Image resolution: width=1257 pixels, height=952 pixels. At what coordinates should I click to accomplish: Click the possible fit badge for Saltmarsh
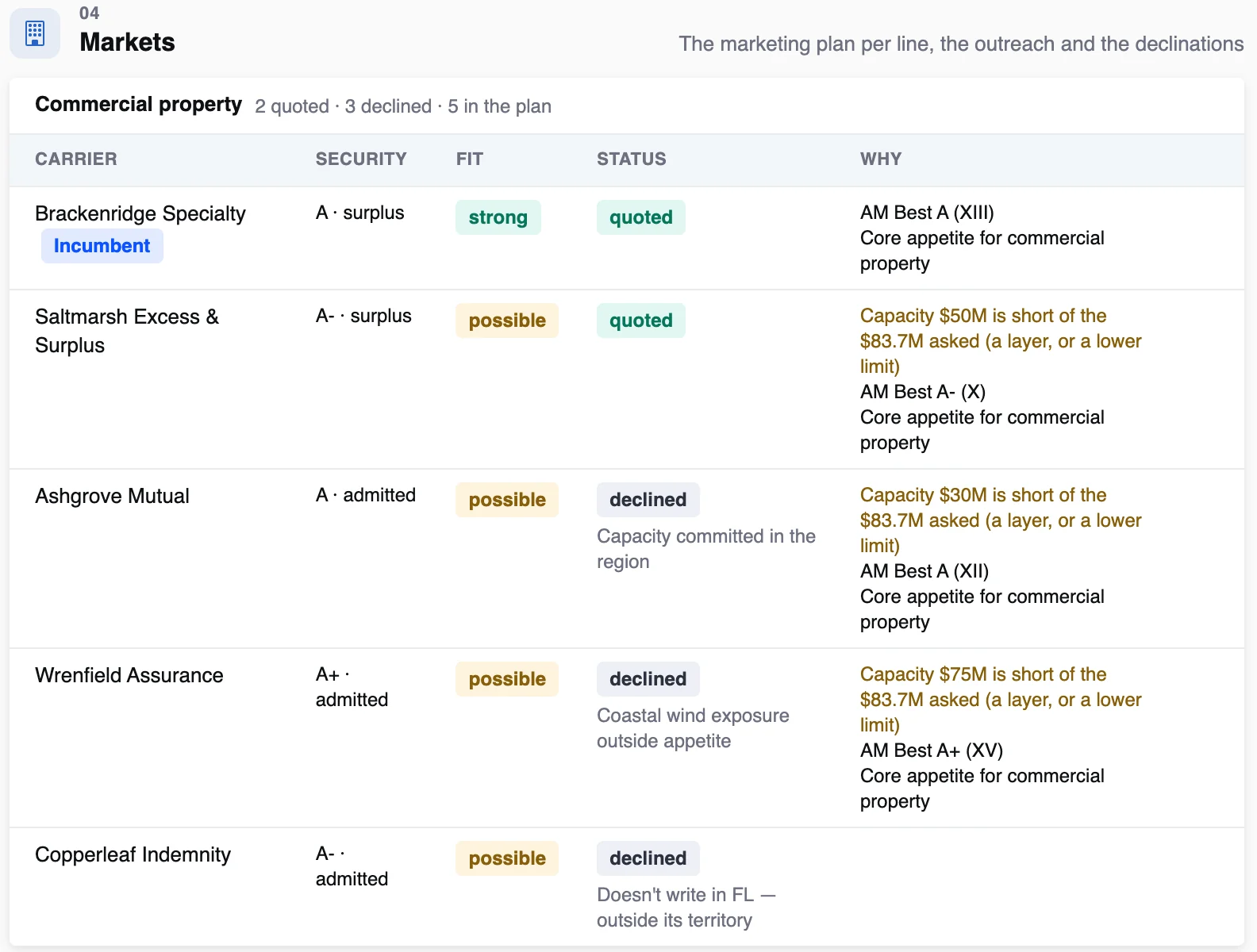pyautogui.click(x=507, y=321)
